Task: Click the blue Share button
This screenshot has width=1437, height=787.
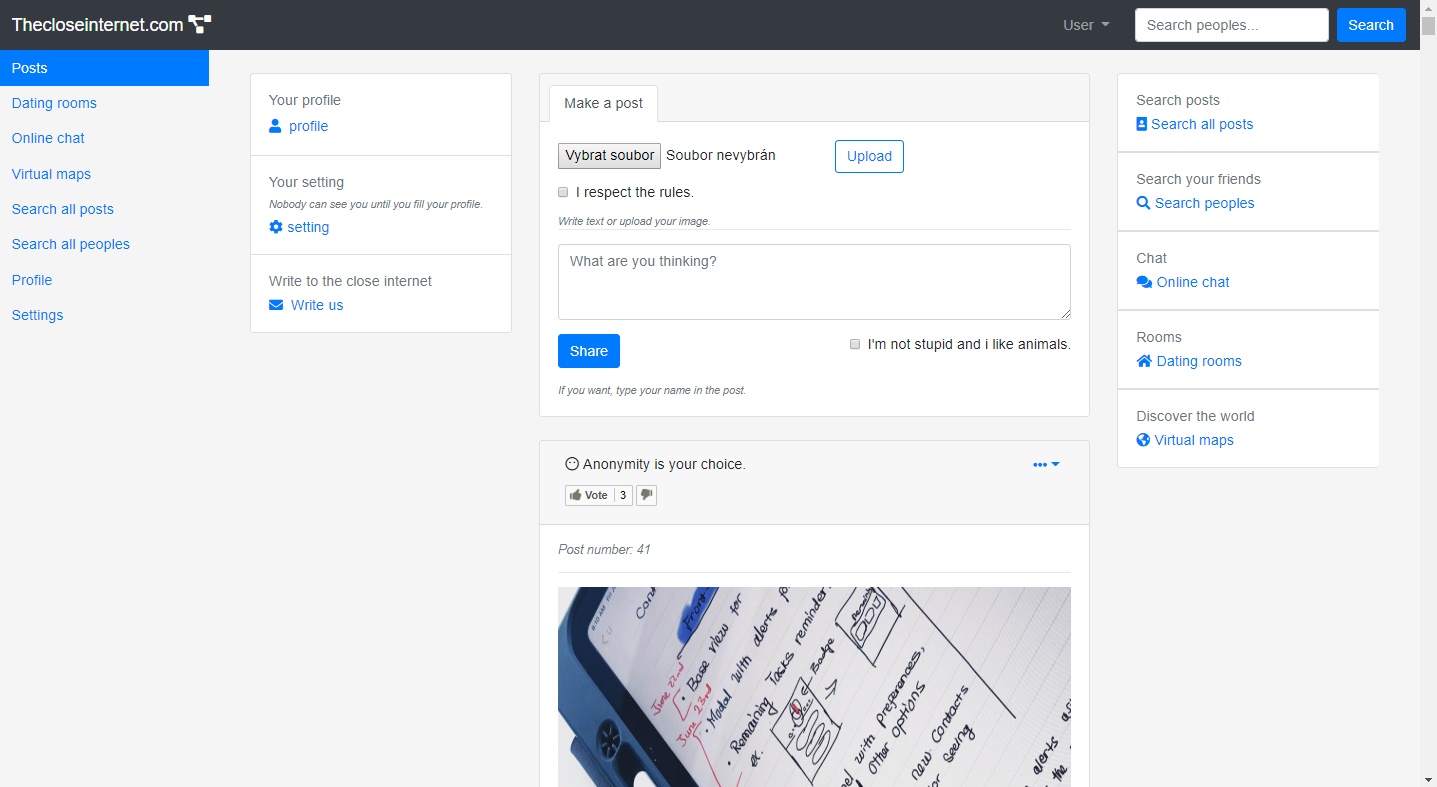Action: coord(589,351)
